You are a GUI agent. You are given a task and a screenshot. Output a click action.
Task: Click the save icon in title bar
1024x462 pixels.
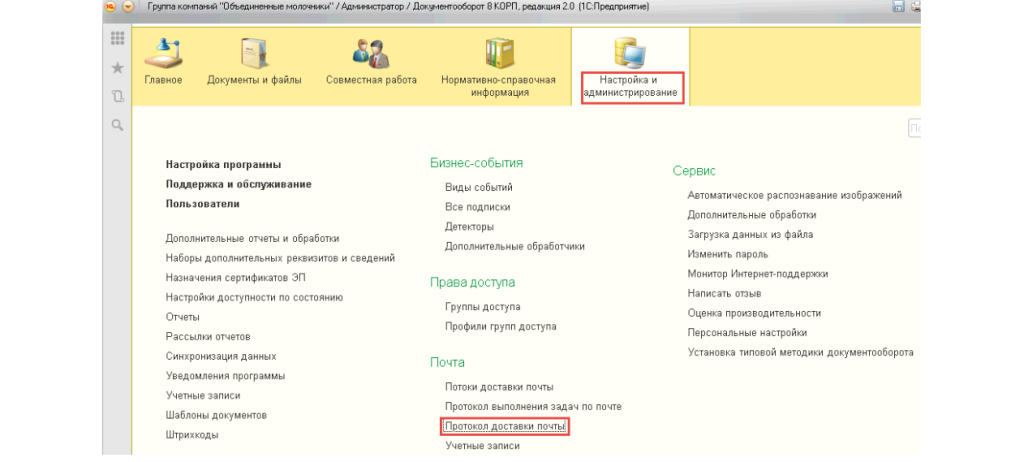pyautogui.click(x=898, y=7)
